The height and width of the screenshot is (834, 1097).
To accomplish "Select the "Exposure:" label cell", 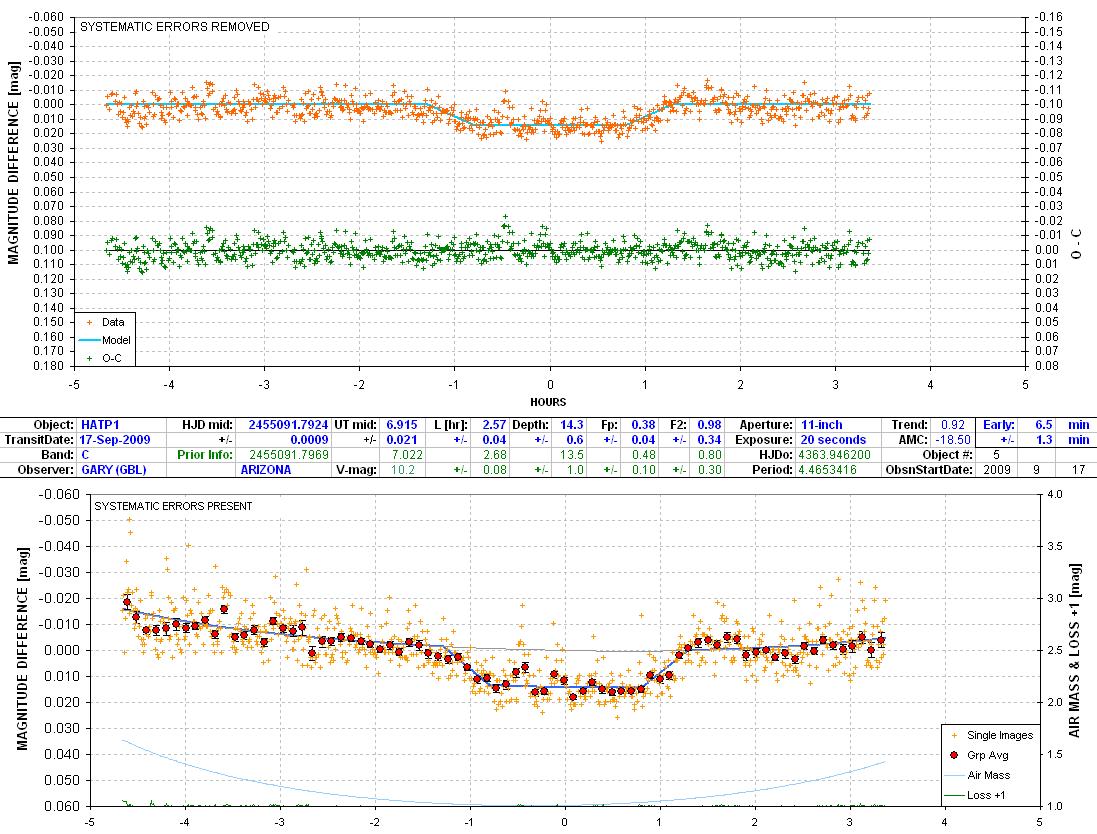I will 764,440.
